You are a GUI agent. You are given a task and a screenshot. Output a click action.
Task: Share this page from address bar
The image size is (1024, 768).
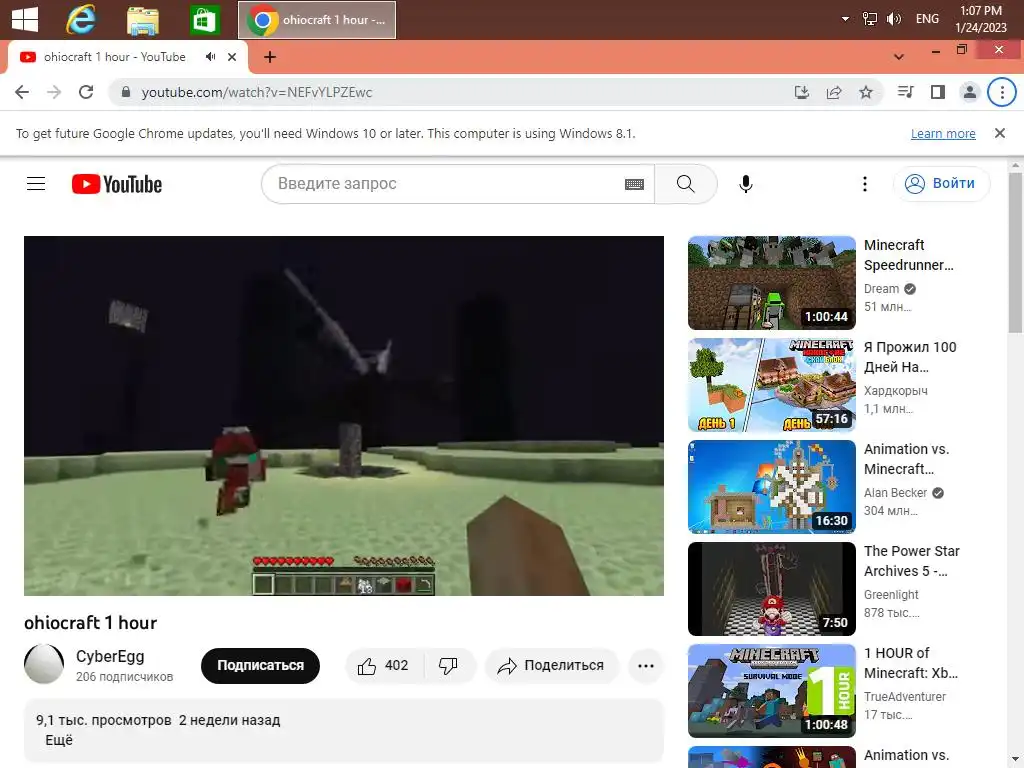pos(834,92)
